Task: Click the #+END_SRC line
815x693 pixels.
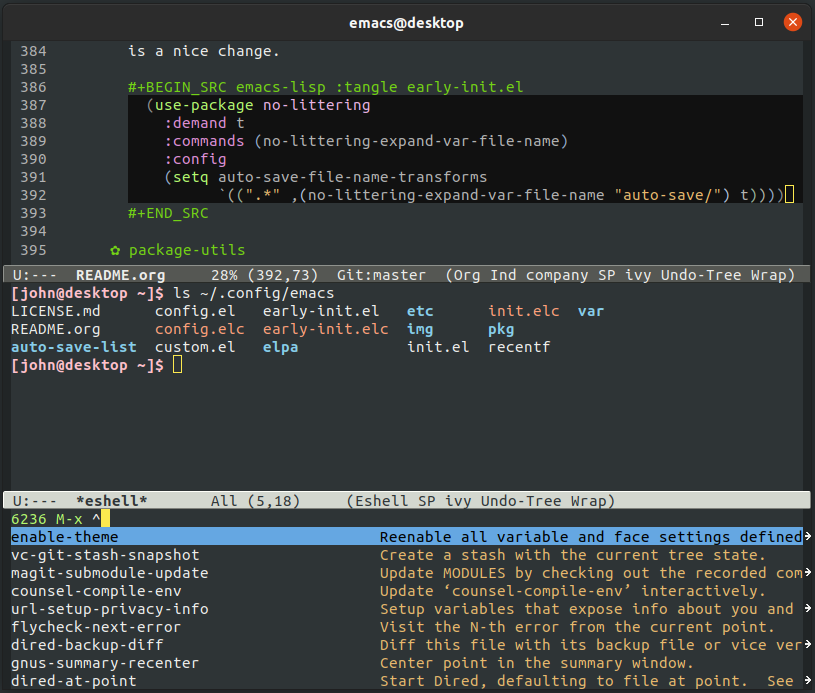Action: tap(168, 213)
